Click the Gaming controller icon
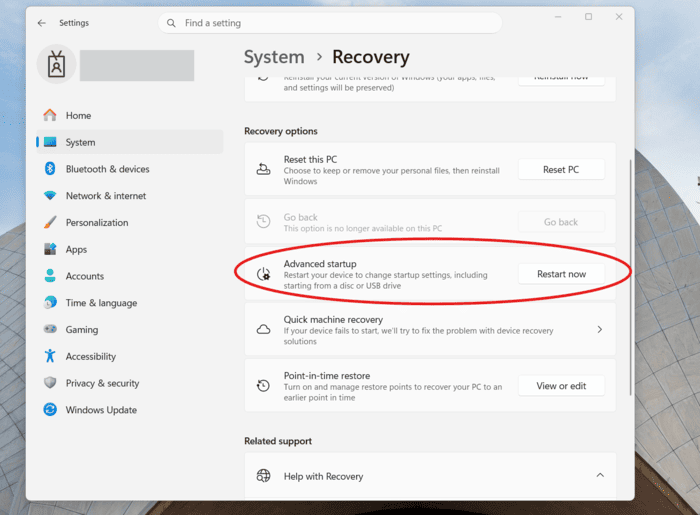Screen dimensions: 700x515 (50, 329)
